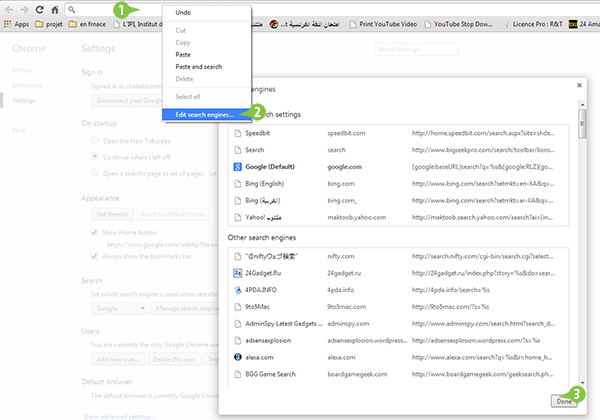Click the Search settings field
The width and height of the screenshot is (600, 420).
click(417, 49)
